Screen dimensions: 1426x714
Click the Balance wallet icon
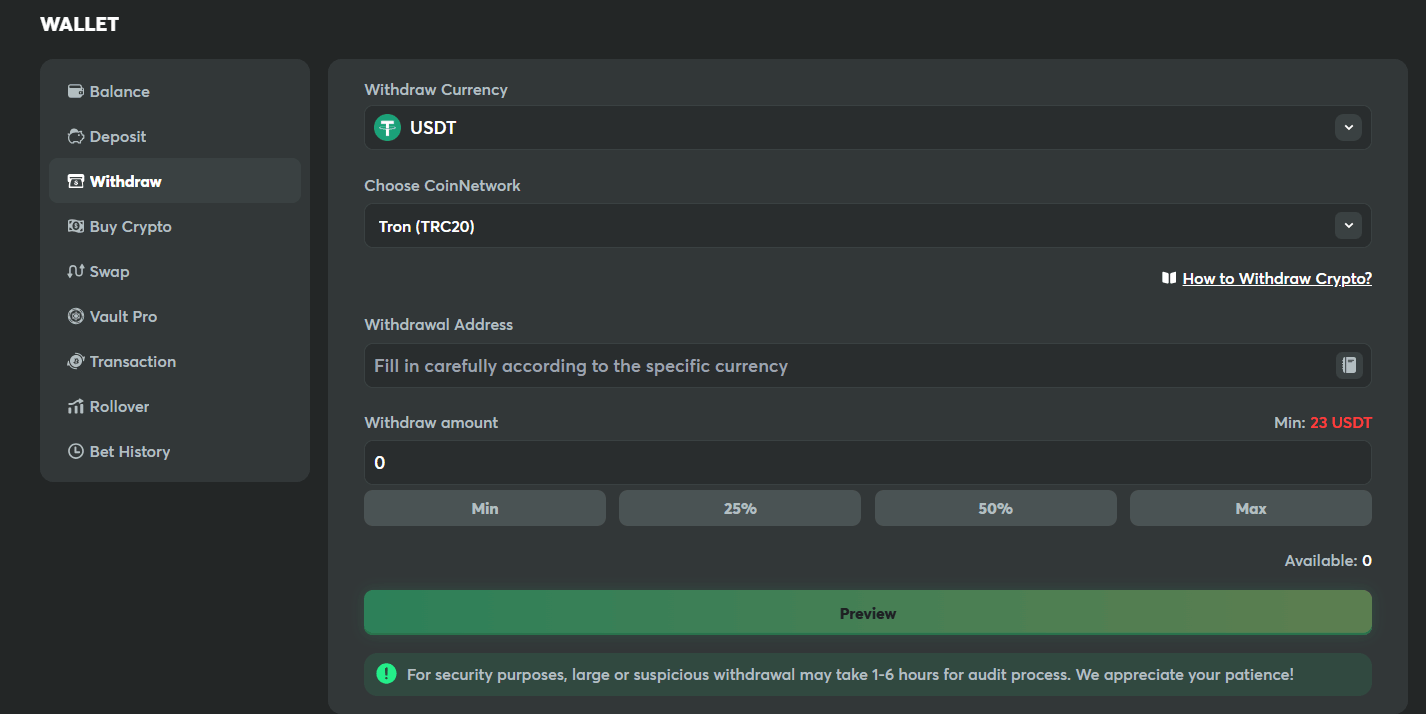(75, 91)
